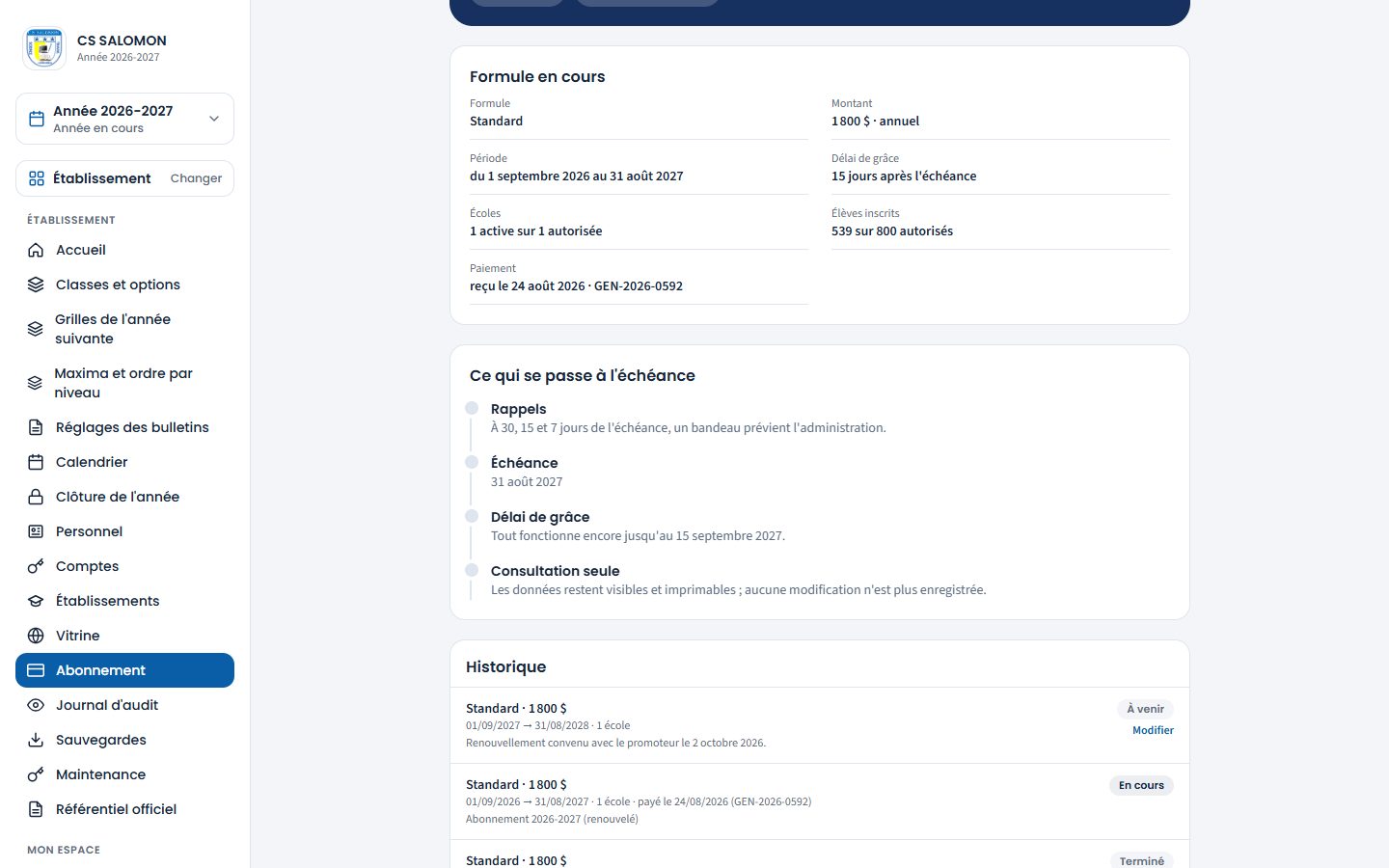Navigate to Référentiel officiel
1389x868 pixels.
(x=124, y=809)
